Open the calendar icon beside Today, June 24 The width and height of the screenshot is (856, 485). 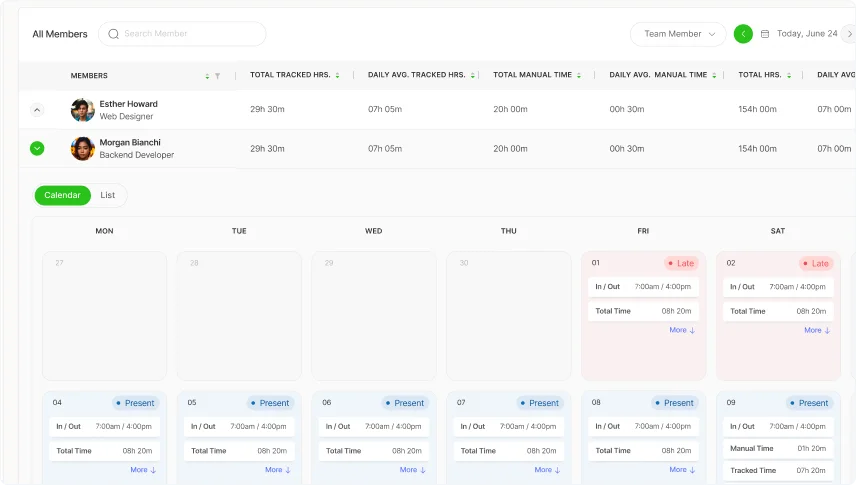click(x=765, y=34)
